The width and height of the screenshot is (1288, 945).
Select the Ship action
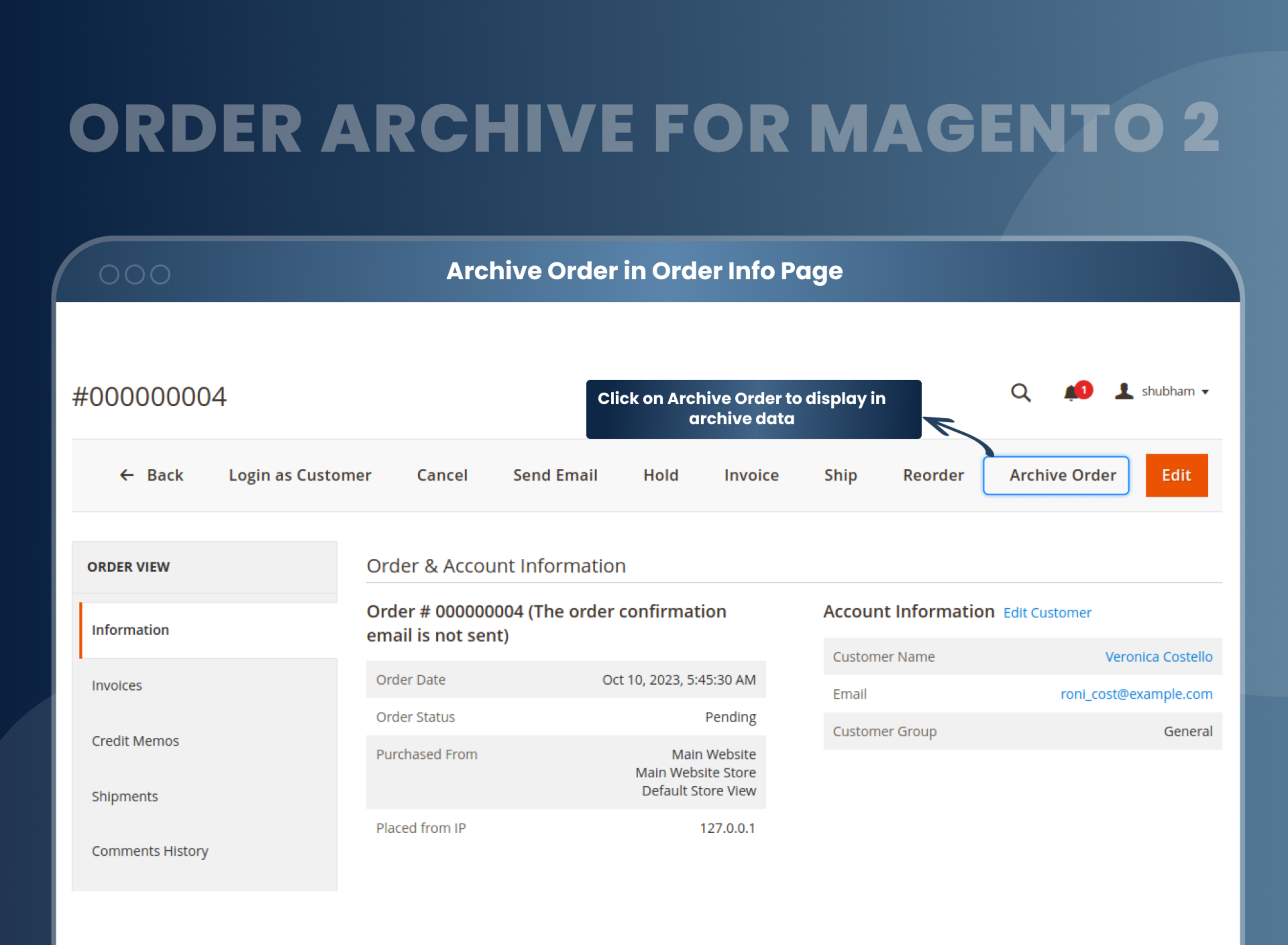pyautogui.click(x=840, y=476)
